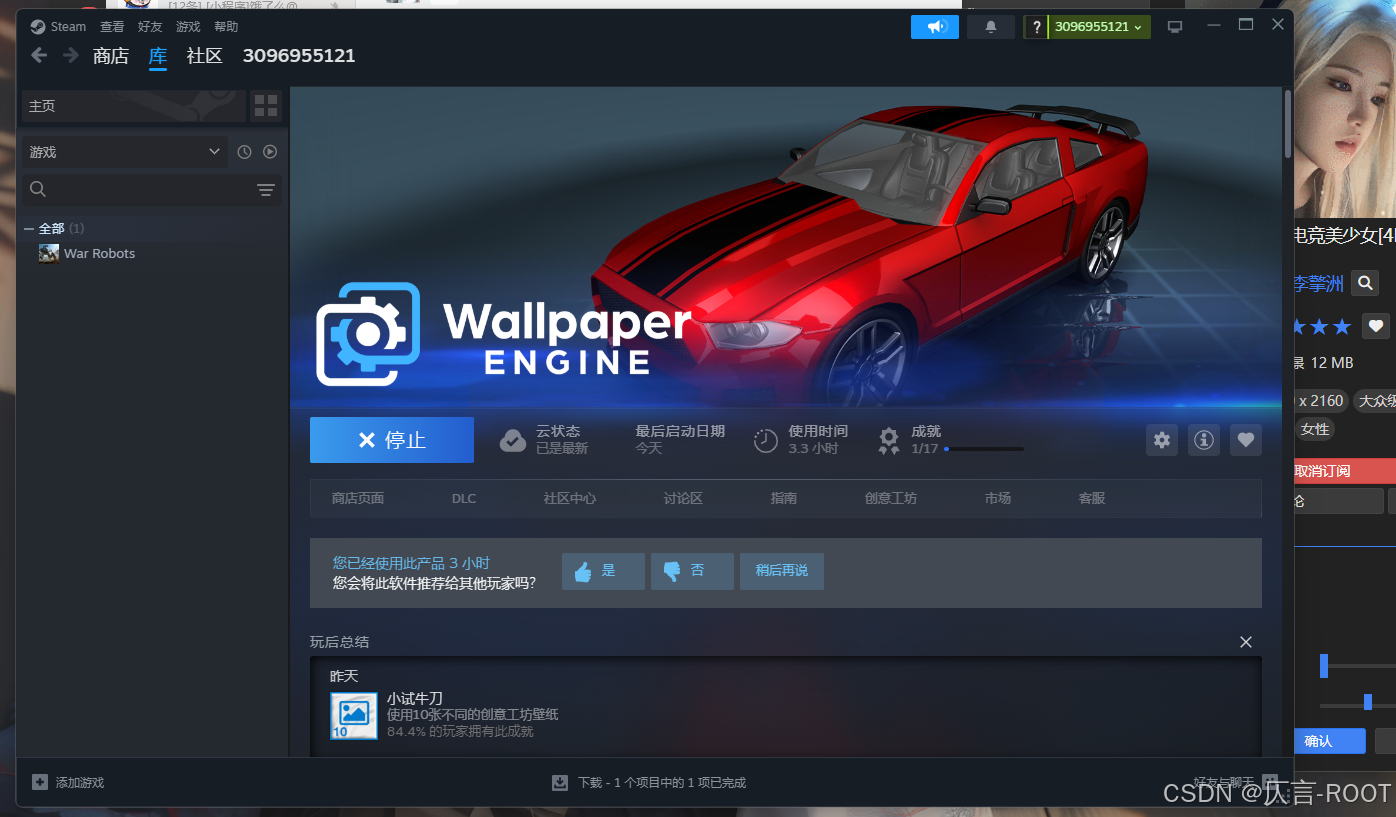1396x817 pixels.
Task: Open the 讨论区 link
Action: (x=684, y=498)
